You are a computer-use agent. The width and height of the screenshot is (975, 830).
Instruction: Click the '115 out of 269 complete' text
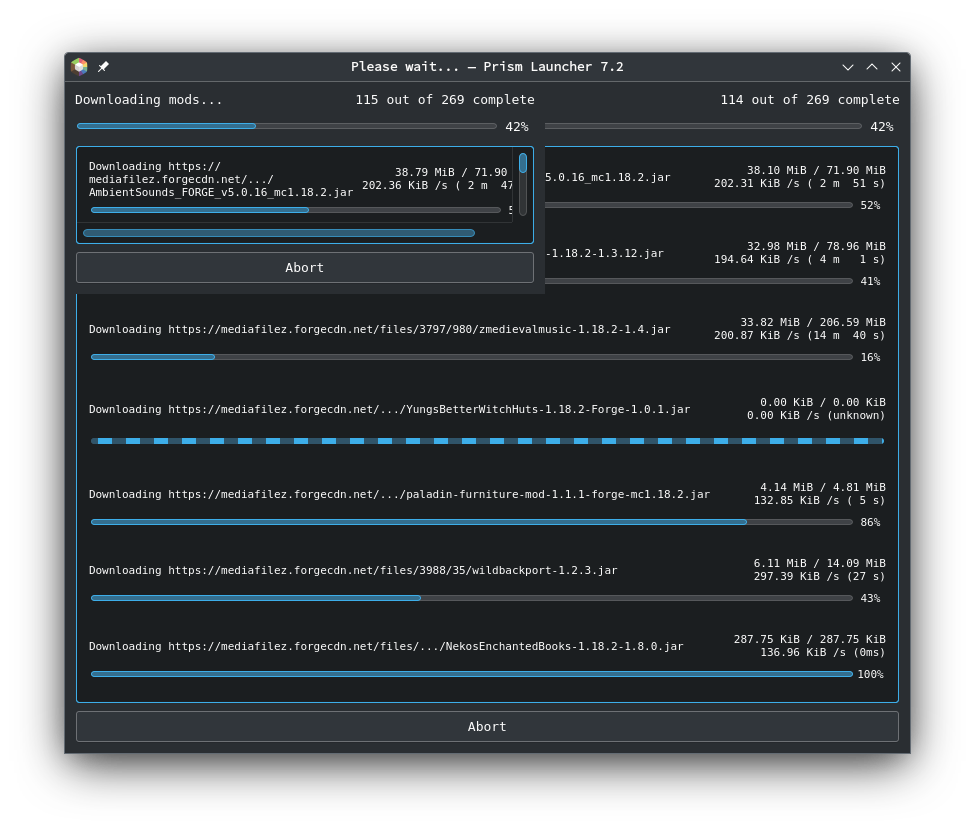click(x=445, y=99)
